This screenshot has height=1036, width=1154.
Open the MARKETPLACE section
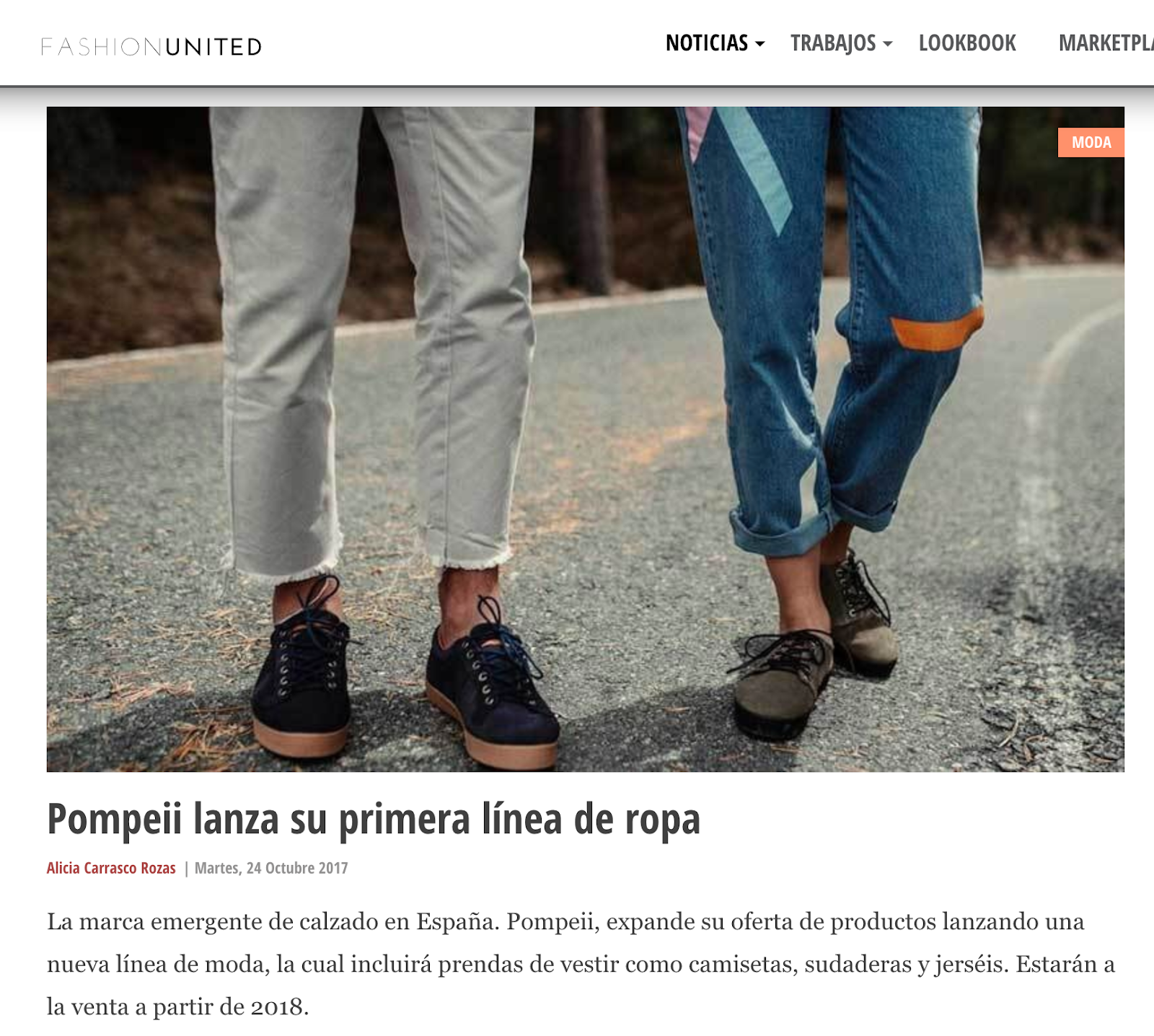pyautogui.click(x=1106, y=43)
